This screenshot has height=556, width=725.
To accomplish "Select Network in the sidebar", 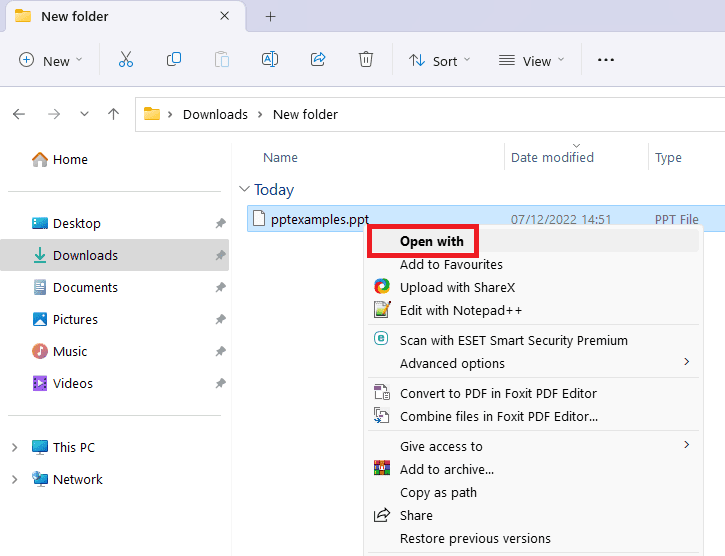I will 115,479.
